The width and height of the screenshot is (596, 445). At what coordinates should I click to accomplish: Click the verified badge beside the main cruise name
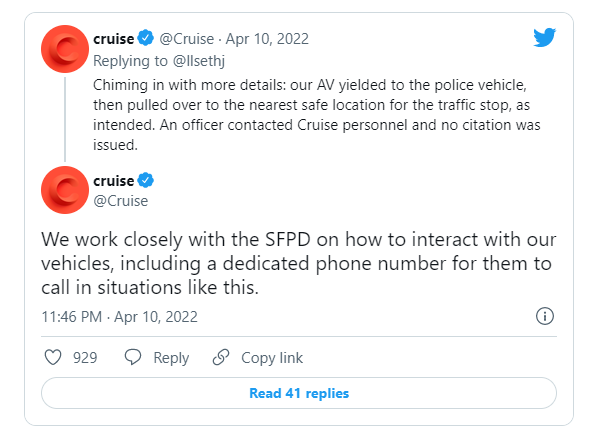[x=146, y=180]
